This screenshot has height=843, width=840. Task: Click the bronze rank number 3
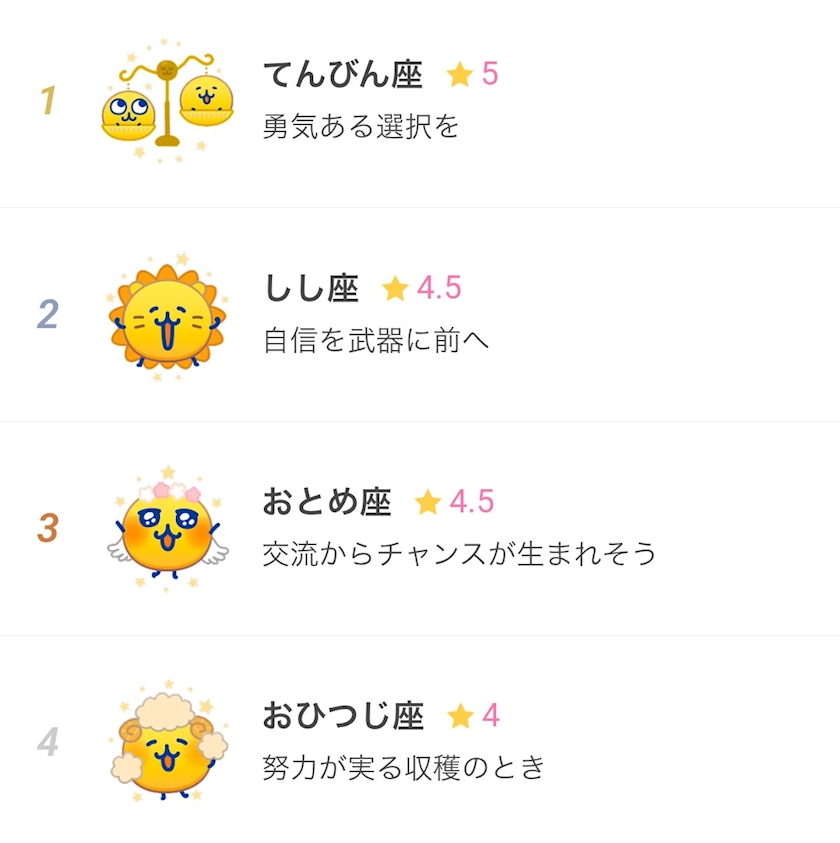(x=48, y=528)
